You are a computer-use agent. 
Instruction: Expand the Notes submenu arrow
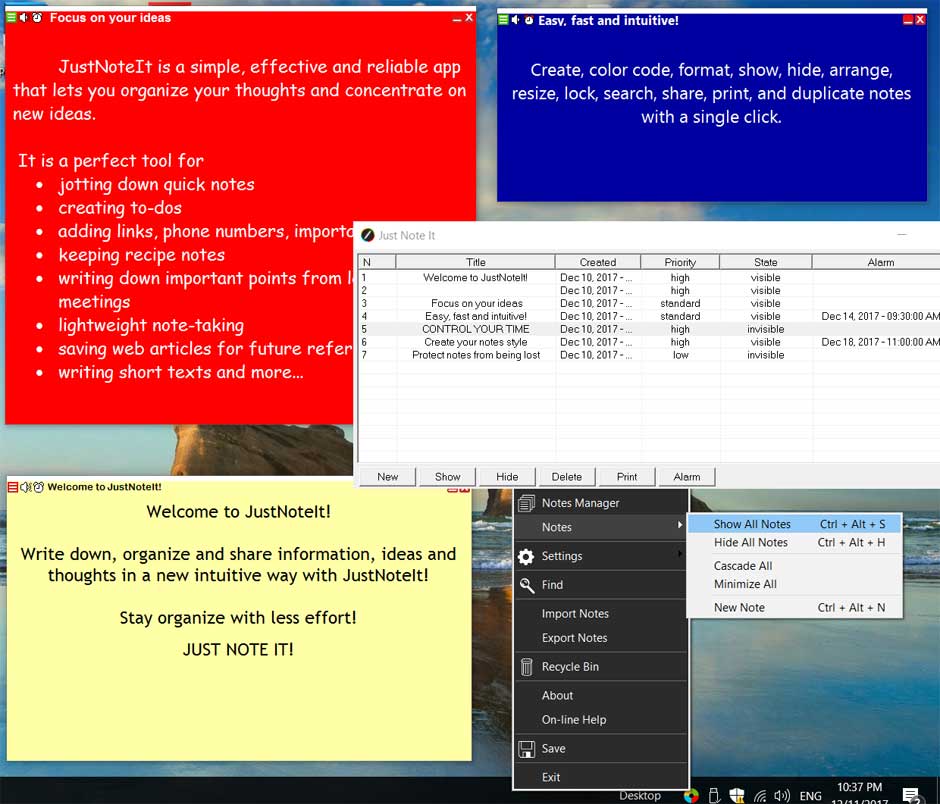[679, 526]
